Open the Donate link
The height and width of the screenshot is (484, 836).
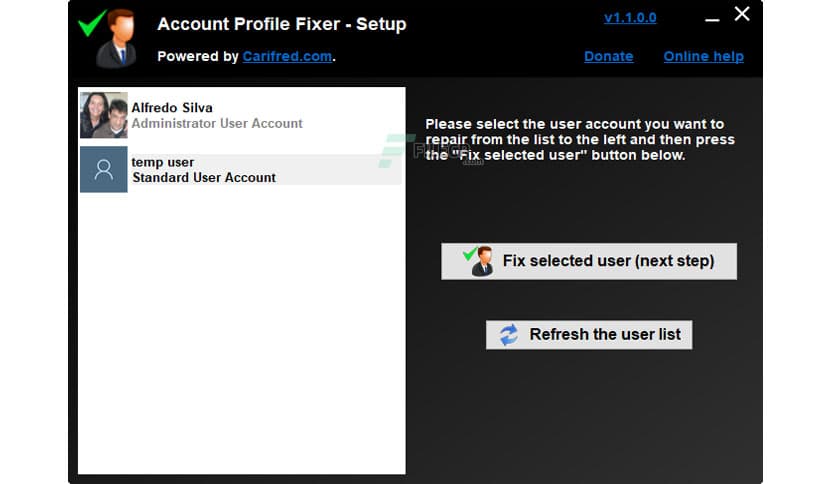coord(609,57)
